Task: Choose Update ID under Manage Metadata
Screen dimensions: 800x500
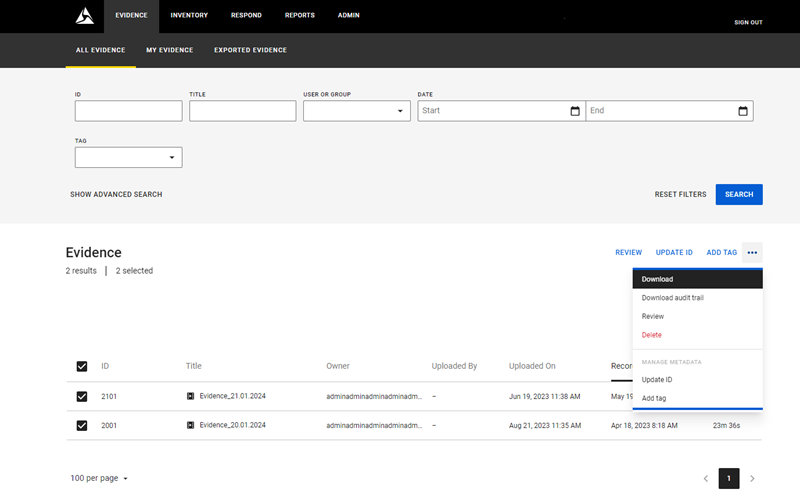Action: 697,380
